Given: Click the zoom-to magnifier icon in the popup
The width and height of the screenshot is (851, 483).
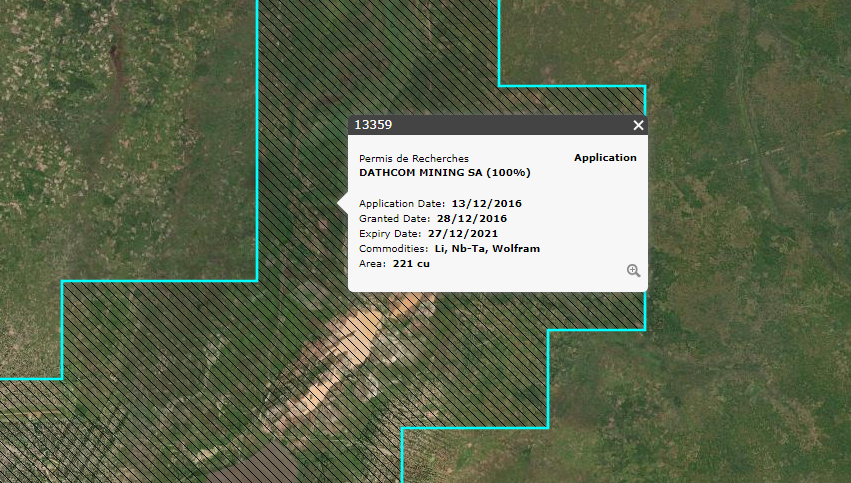Looking at the screenshot, I should click(633, 271).
